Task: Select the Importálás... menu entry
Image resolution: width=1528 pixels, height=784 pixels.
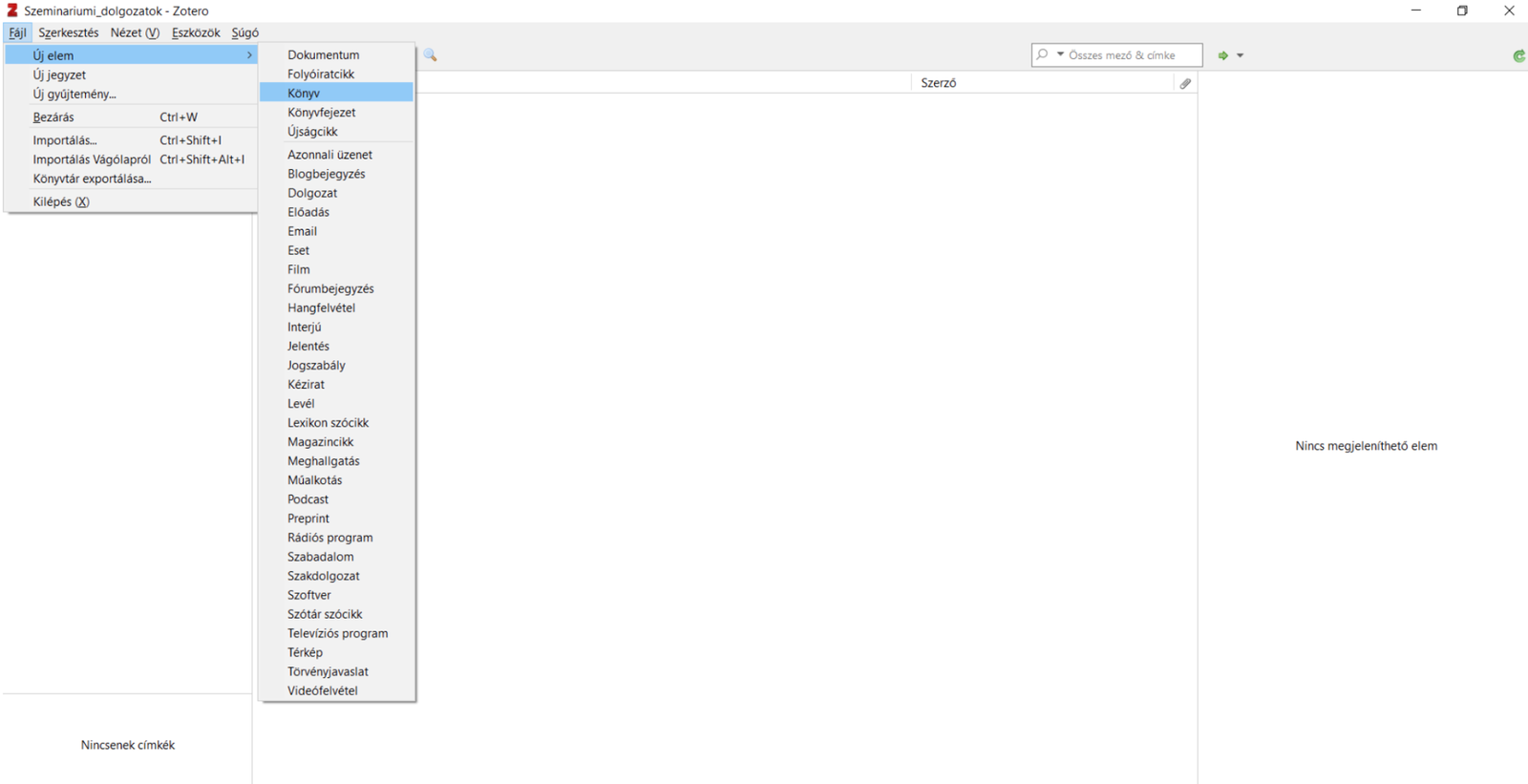Action: click(131, 139)
